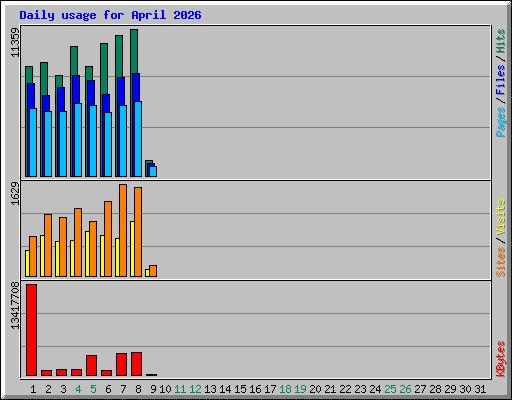
Task: Click the cyan pages bar for day 9
Action: pos(153,171)
